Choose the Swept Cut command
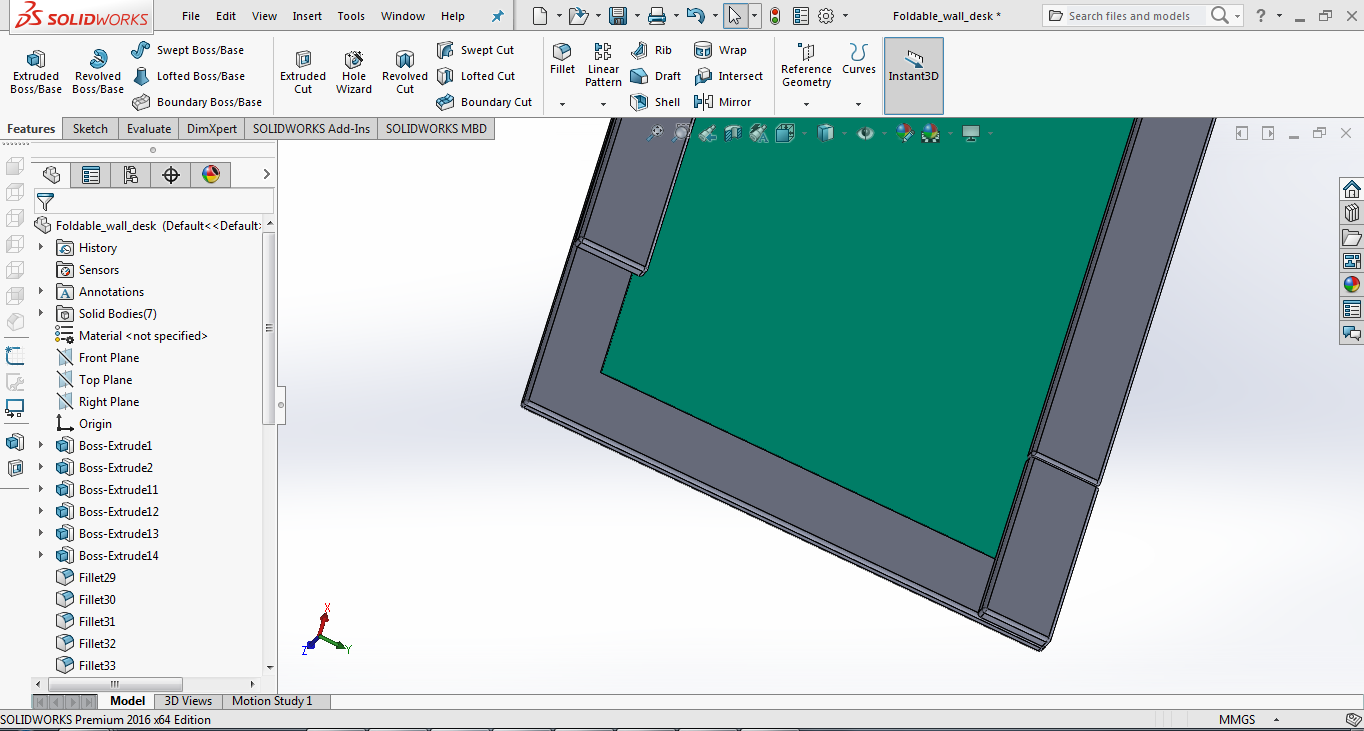1364x731 pixels. point(475,50)
